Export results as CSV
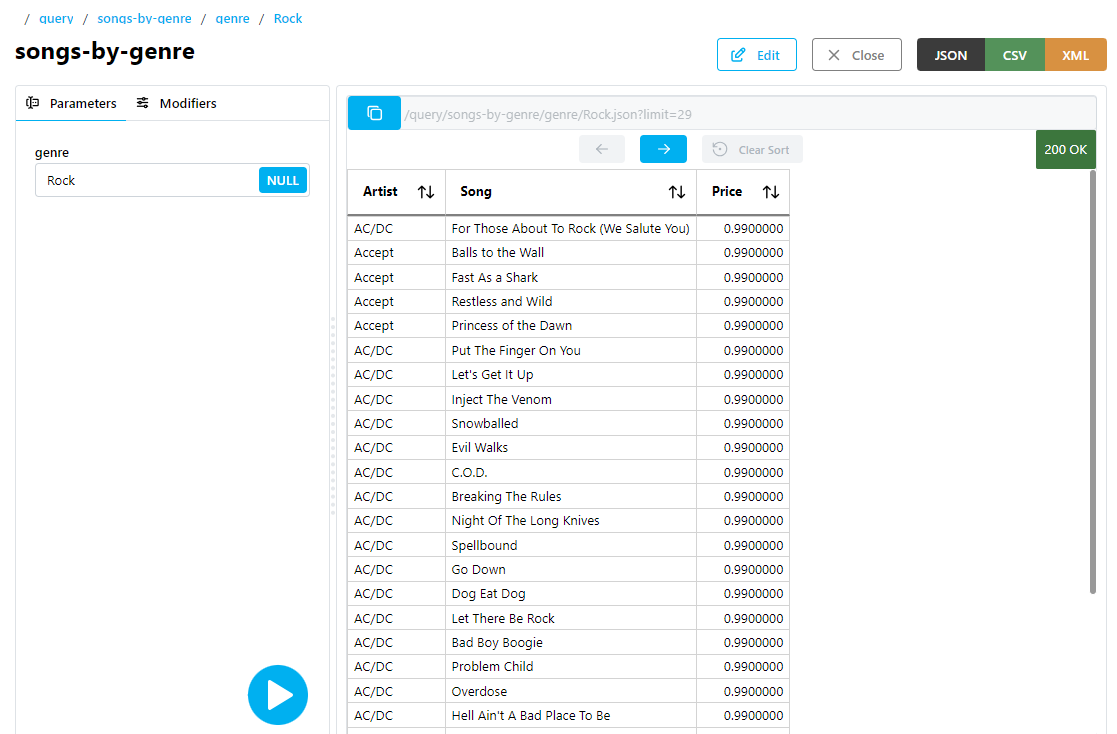The image size is (1117, 734). 1014,55
